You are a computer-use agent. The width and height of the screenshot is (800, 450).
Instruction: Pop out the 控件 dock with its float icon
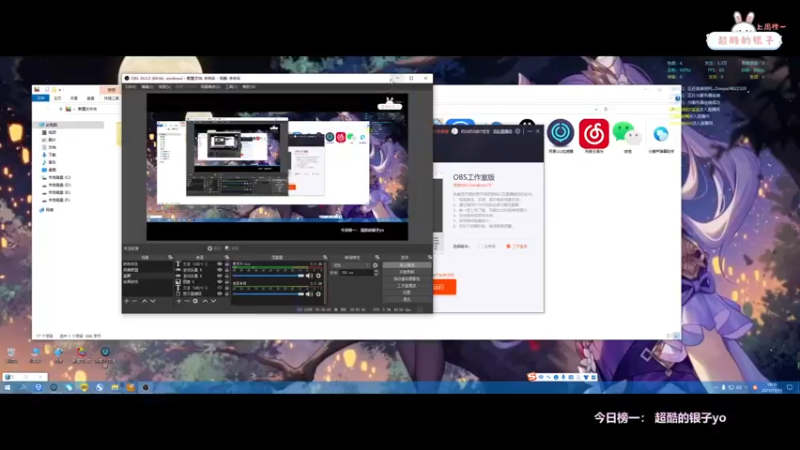(429, 257)
